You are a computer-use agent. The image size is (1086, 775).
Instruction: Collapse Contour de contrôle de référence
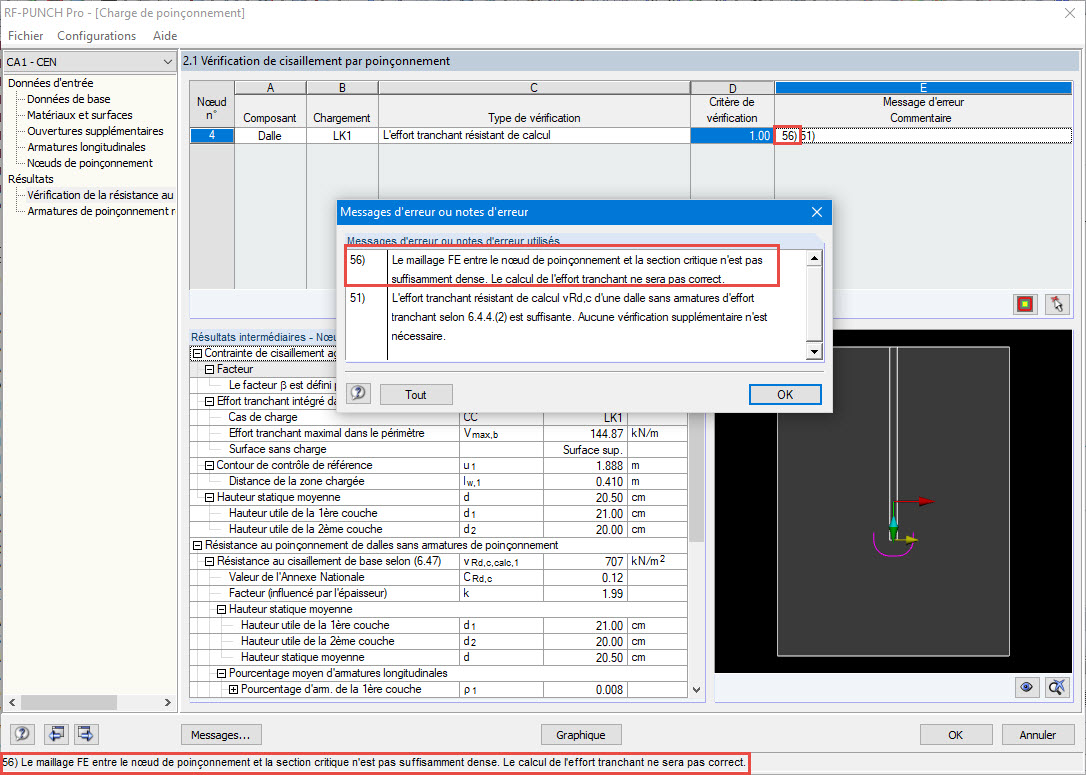pyautogui.click(x=209, y=465)
